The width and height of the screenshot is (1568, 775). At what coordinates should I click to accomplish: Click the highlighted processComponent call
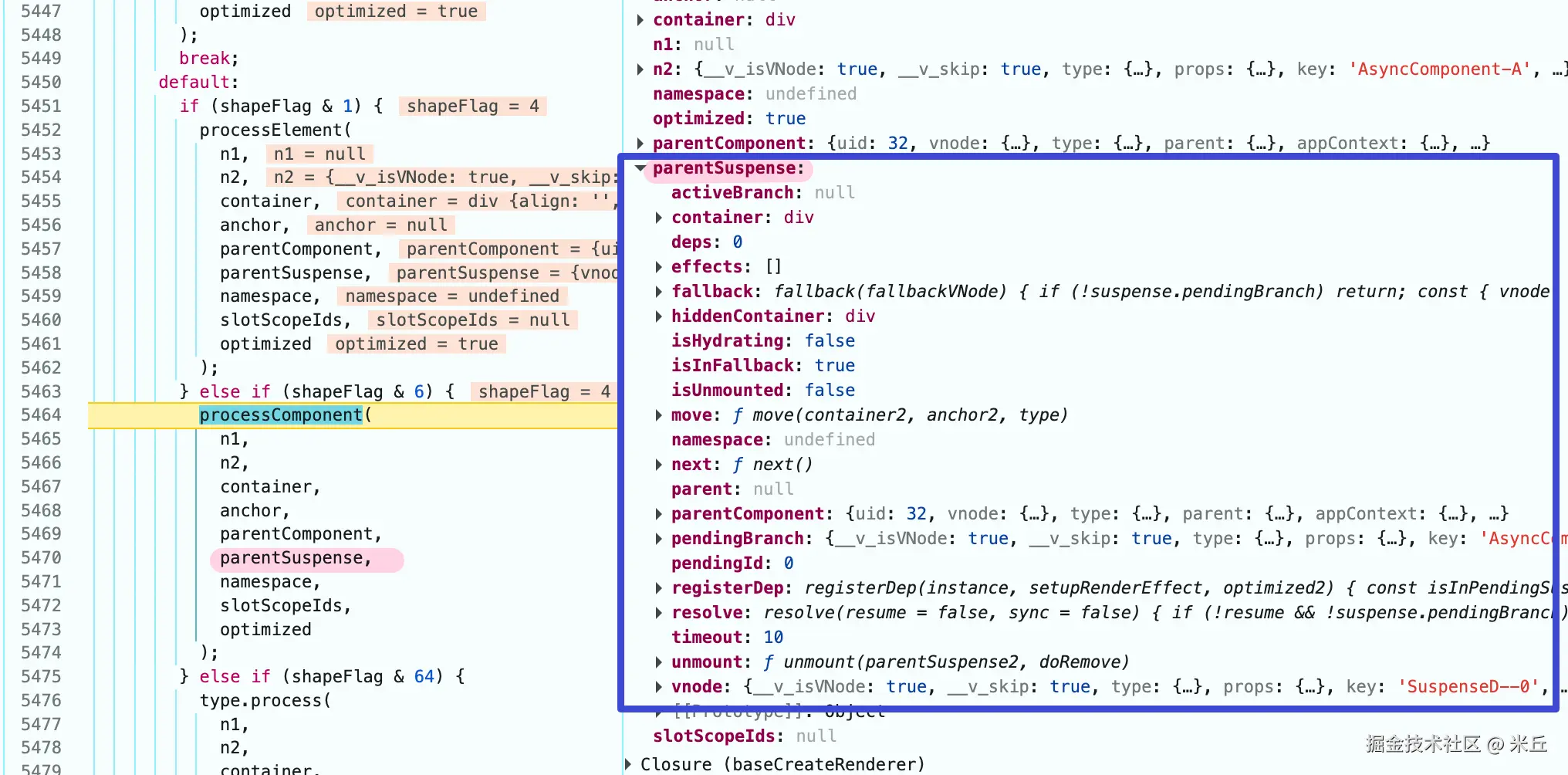pyautogui.click(x=281, y=415)
